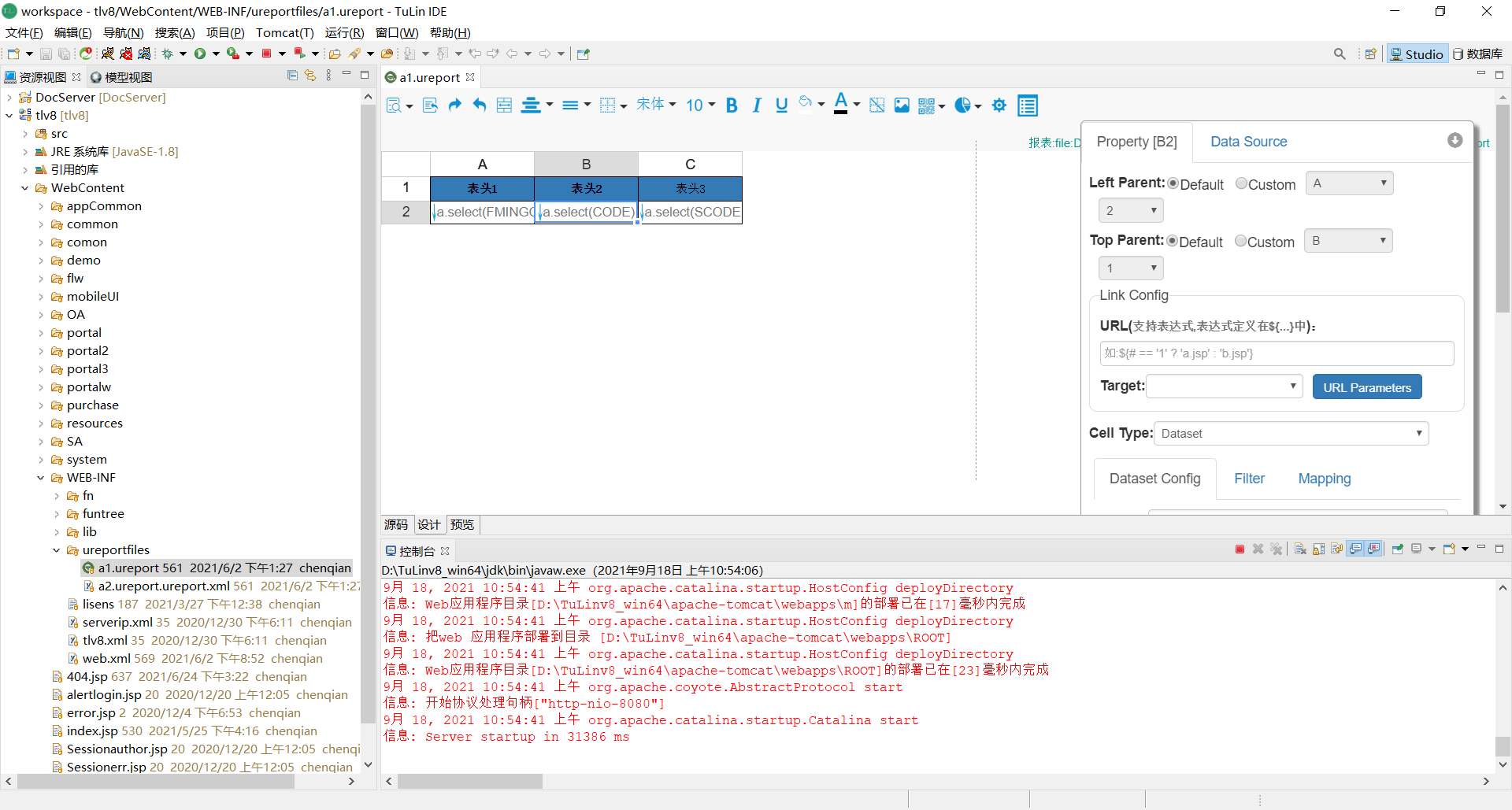This screenshot has width=1512, height=810.
Task: Open the report settings gear
Action: (x=999, y=105)
